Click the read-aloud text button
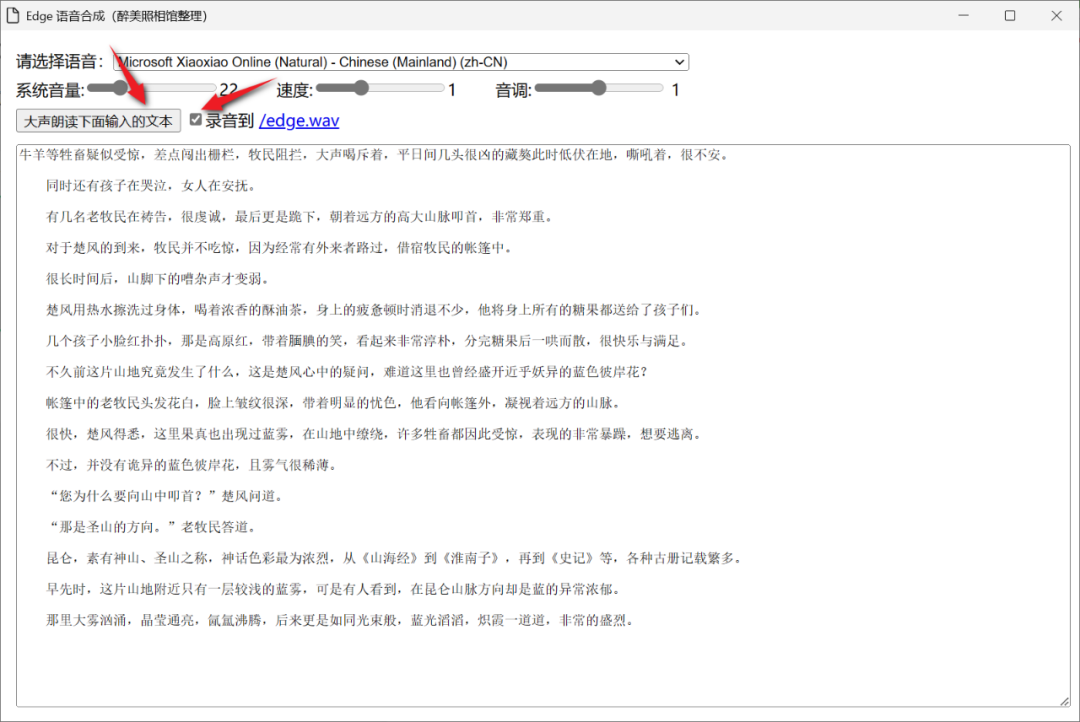1080x722 pixels. 98,121
